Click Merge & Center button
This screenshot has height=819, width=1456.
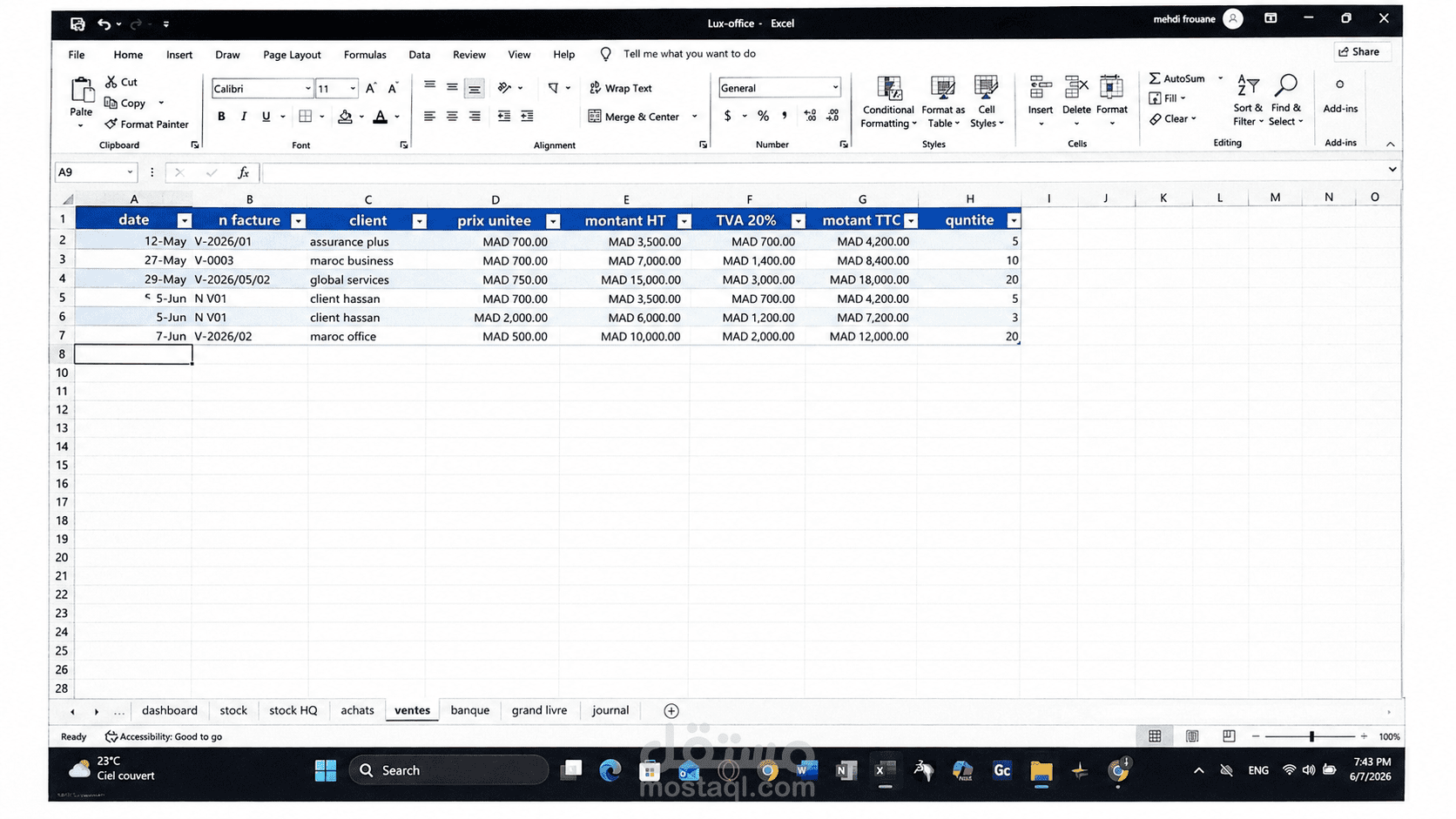point(634,117)
